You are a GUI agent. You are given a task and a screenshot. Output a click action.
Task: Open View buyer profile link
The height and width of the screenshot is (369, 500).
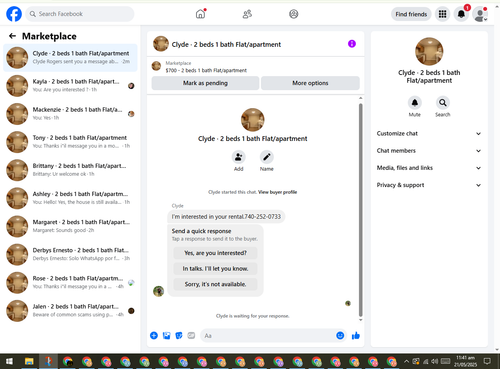[x=277, y=192]
